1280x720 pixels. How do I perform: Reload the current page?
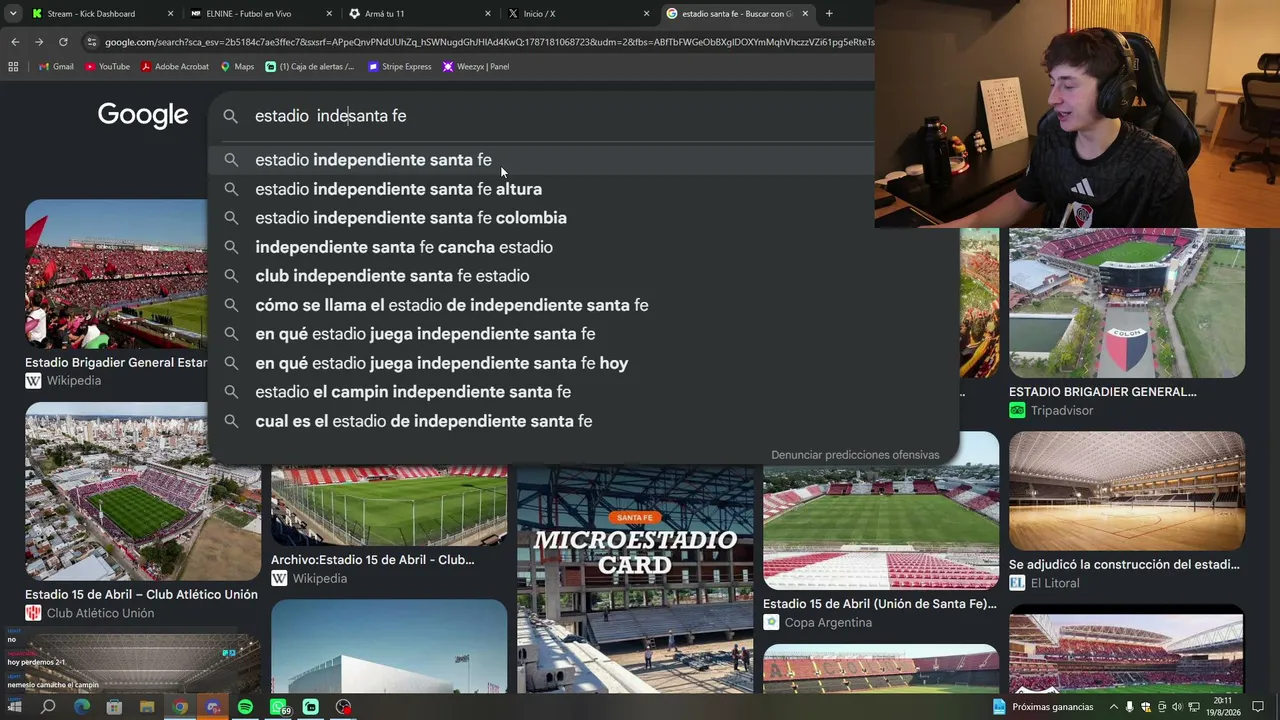click(63, 42)
